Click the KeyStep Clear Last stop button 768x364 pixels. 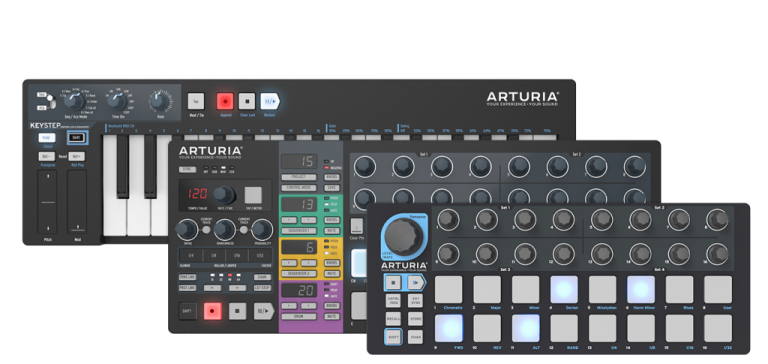(247, 101)
